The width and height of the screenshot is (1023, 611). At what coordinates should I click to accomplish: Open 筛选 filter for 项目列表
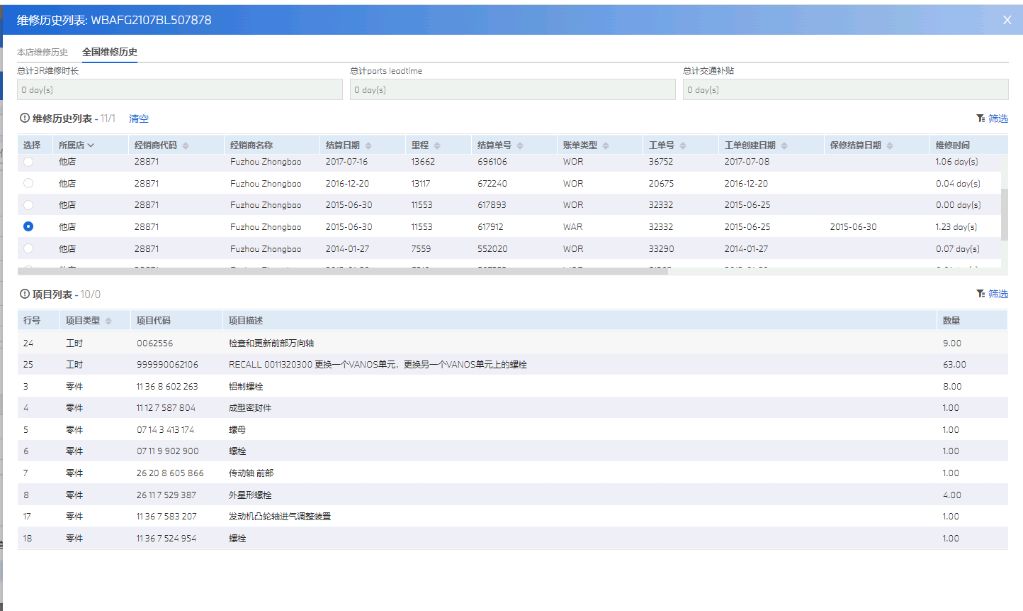(x=992, y=294)
